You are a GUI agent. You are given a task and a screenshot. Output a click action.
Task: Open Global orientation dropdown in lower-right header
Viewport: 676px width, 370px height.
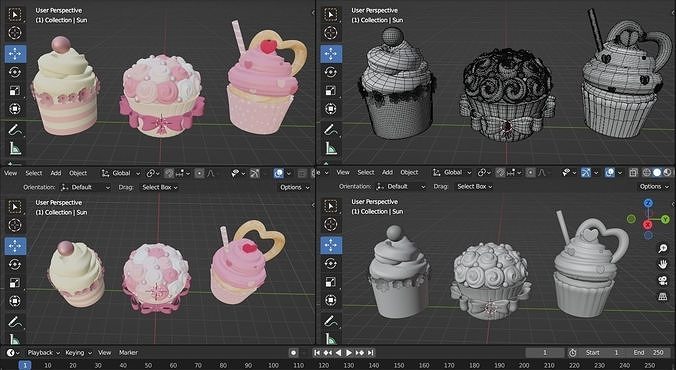click(x=452, y=172)
